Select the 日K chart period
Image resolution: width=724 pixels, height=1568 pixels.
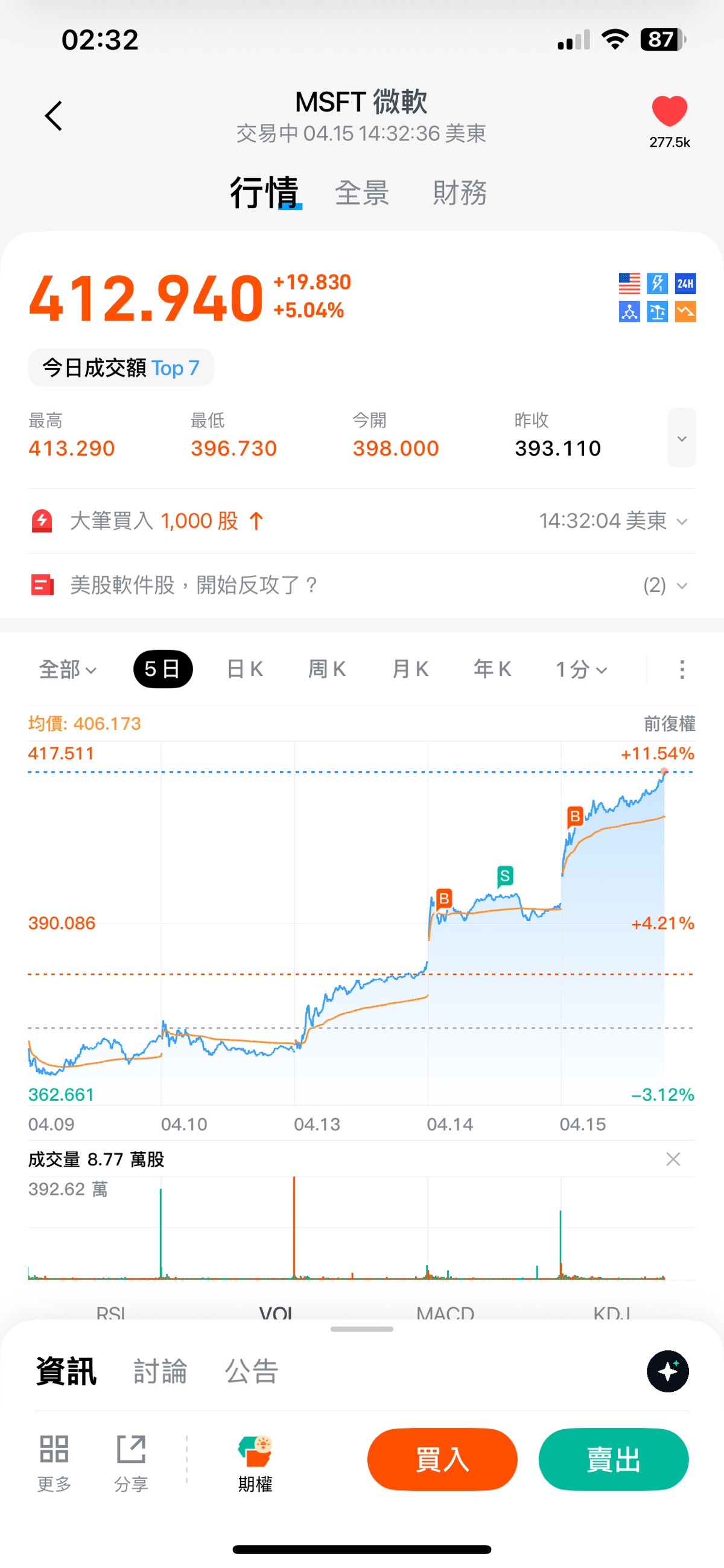[244, 669]
